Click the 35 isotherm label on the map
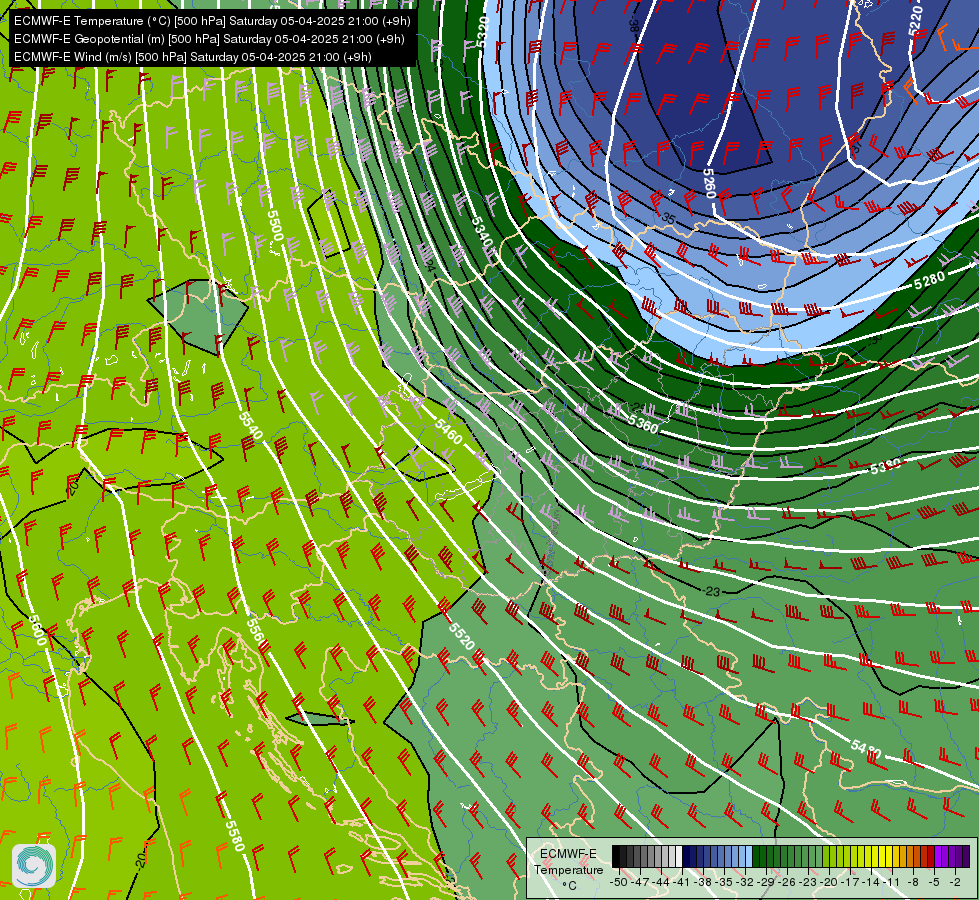 [x=668, y=218]
